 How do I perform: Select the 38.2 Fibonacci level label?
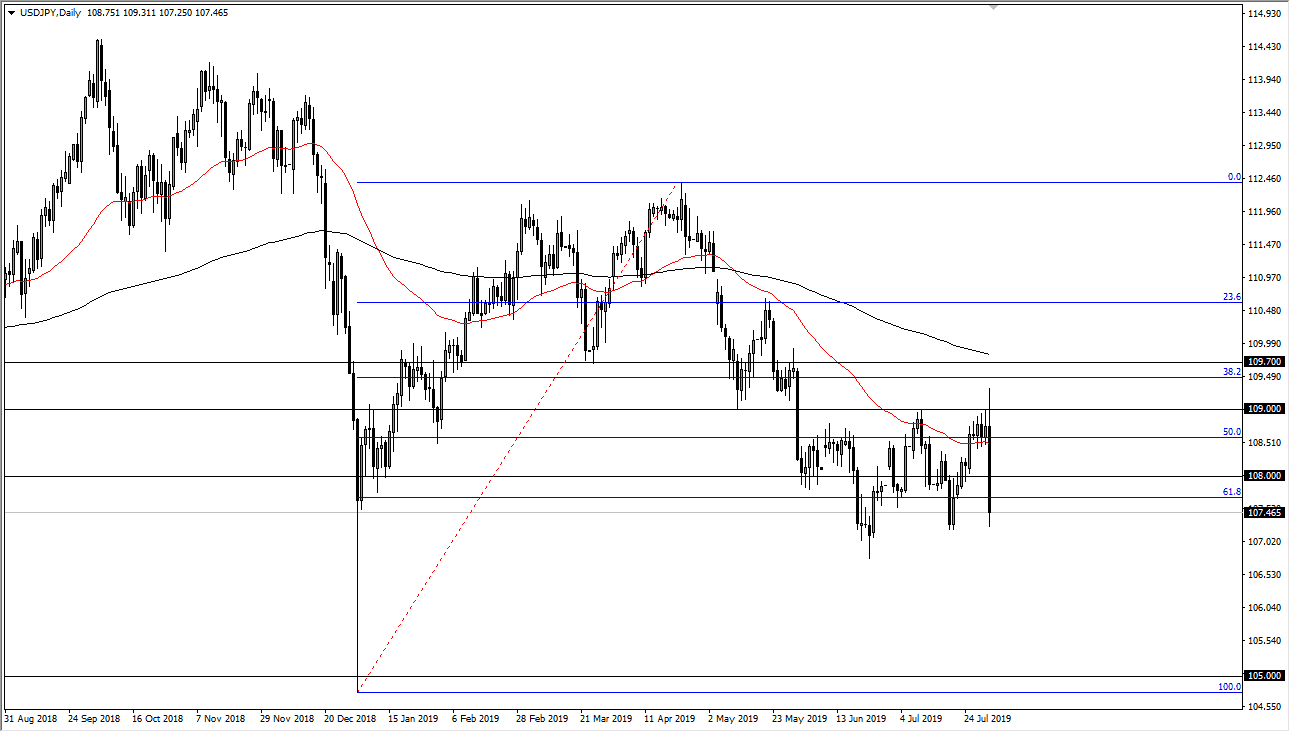pos(1232,369)
